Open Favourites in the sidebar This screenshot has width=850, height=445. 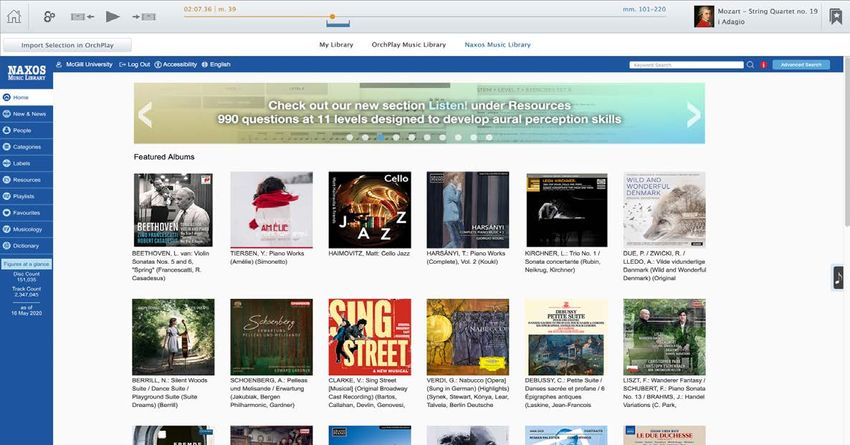27,212
